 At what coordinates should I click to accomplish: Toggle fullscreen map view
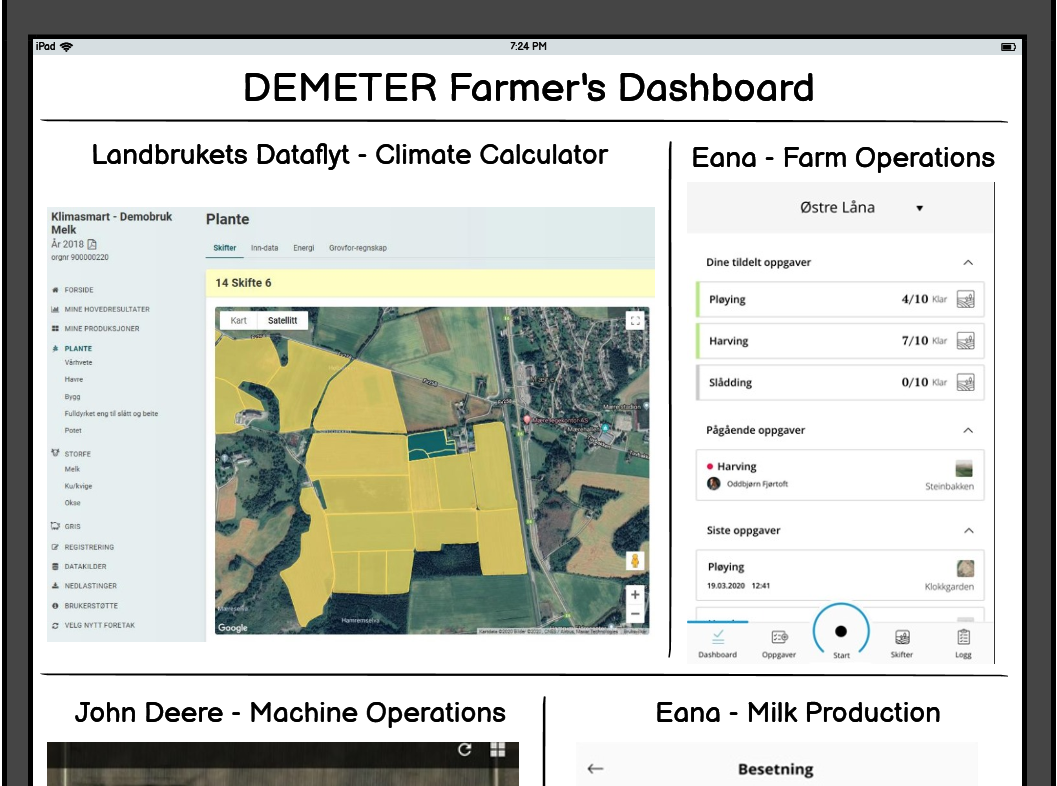coord(635,321)
